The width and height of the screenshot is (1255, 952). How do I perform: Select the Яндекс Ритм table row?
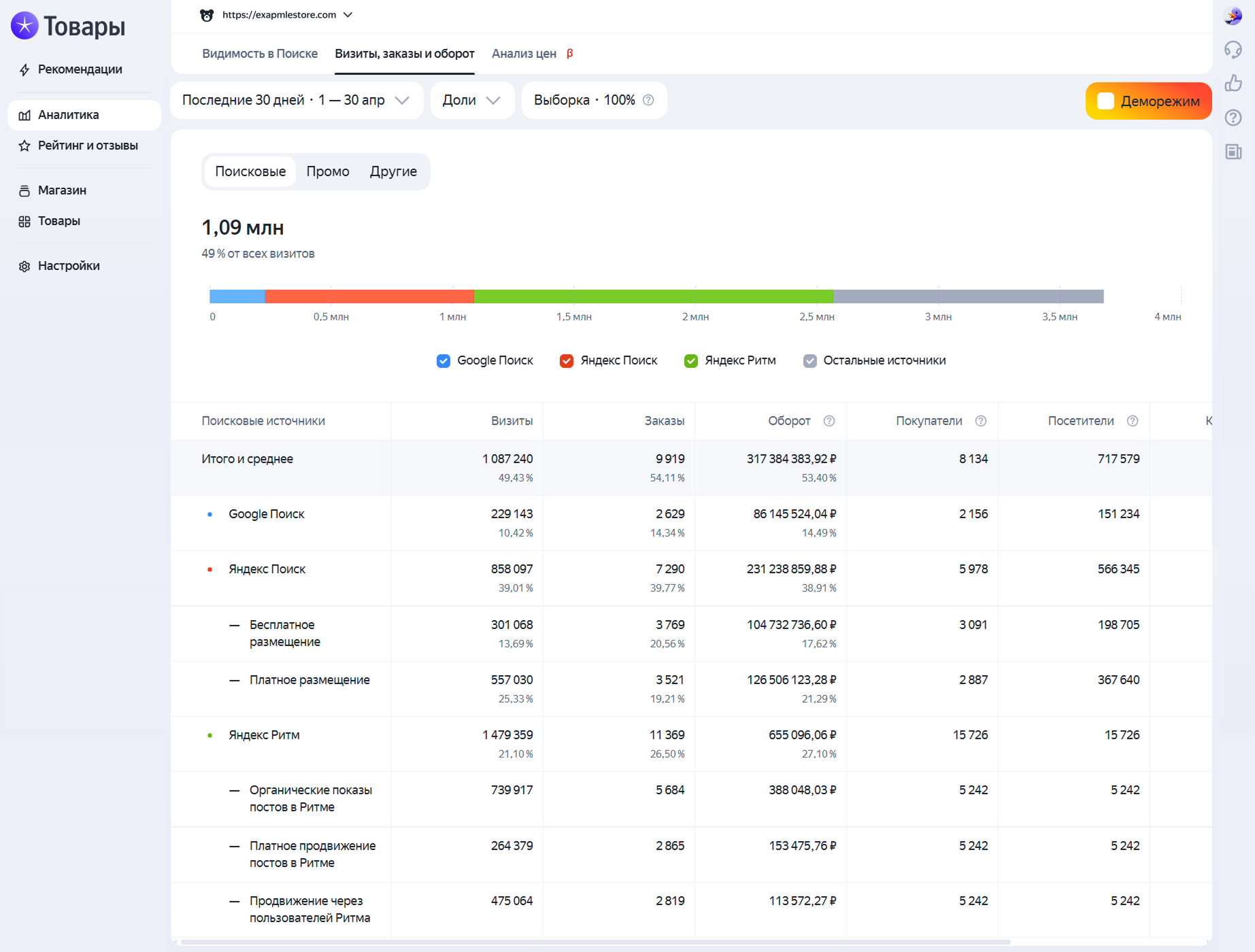pyautogui.click(x=691, y=744)
